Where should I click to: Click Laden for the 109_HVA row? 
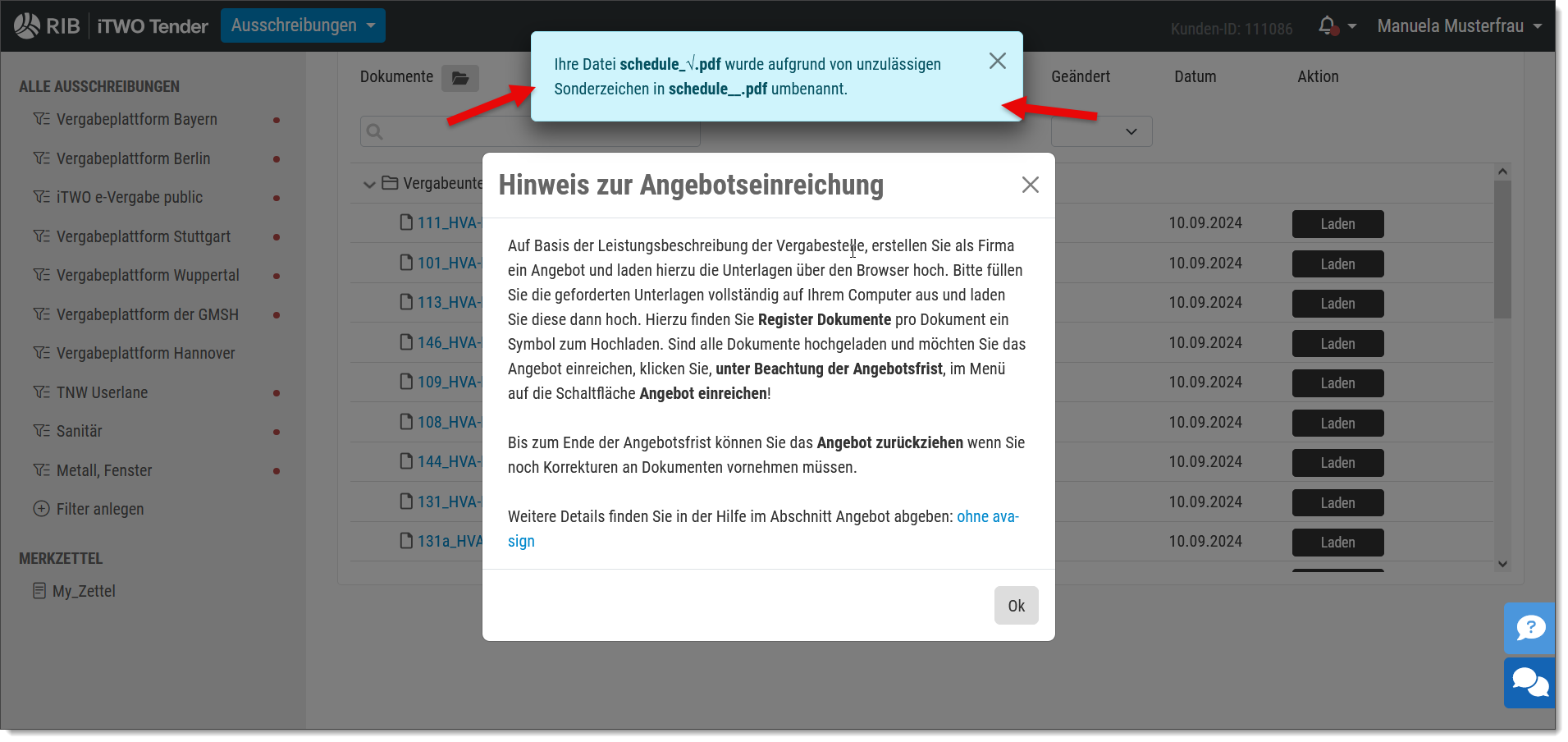(1338, 383)
